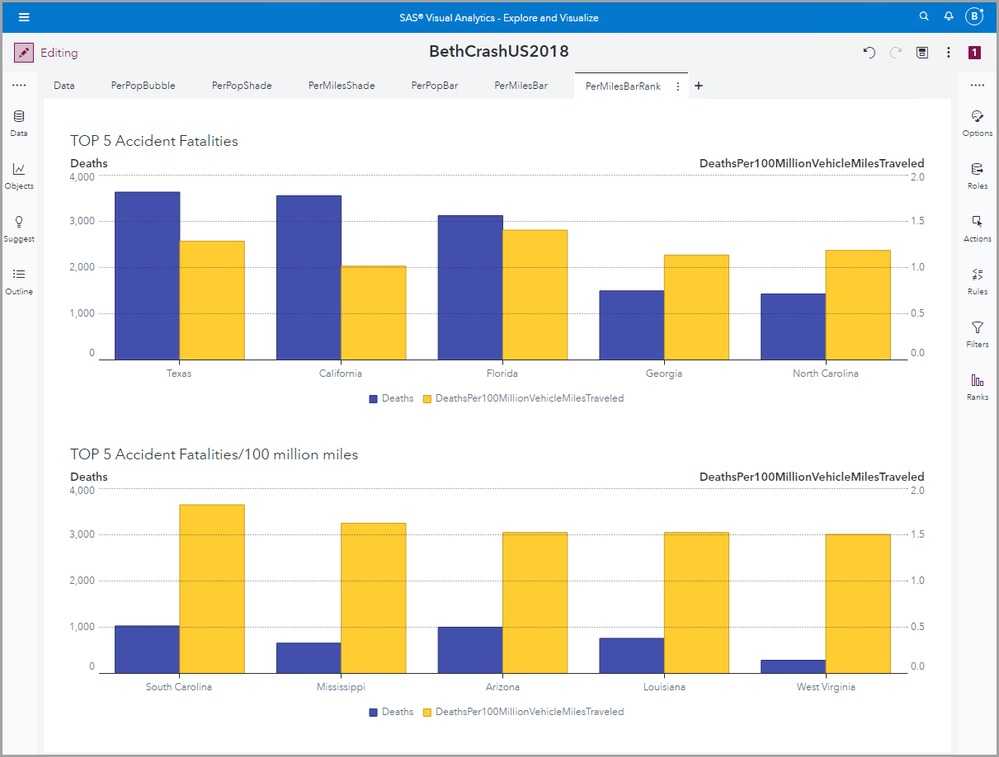
Task: Save the report with the save icon
Action: tap(922, 52)
